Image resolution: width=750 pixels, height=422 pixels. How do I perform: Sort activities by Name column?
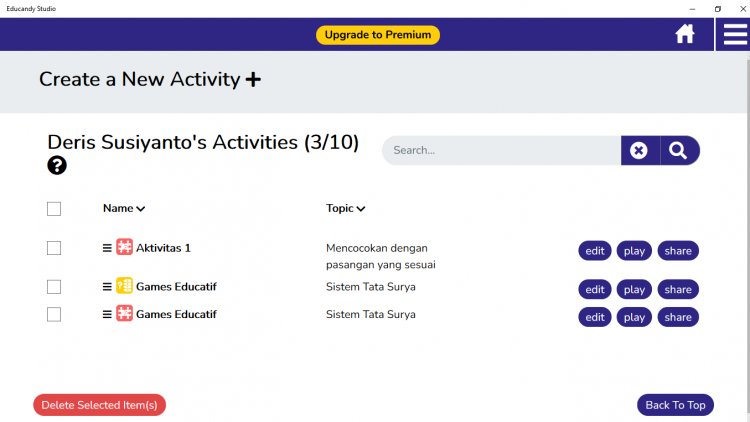pos(124,209)
